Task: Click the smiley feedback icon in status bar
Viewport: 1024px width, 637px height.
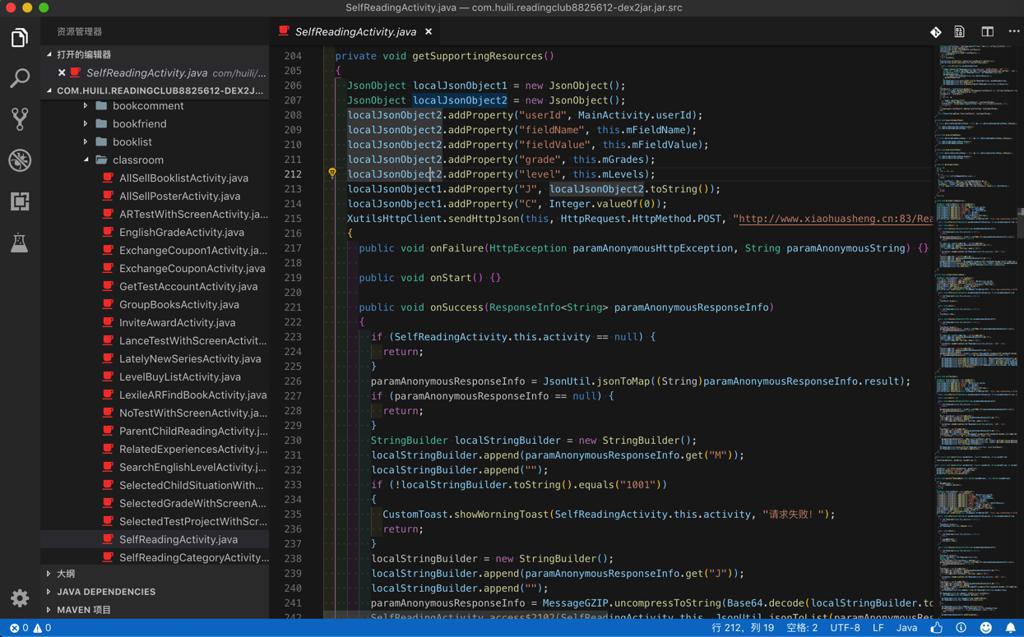Action: 986,627
